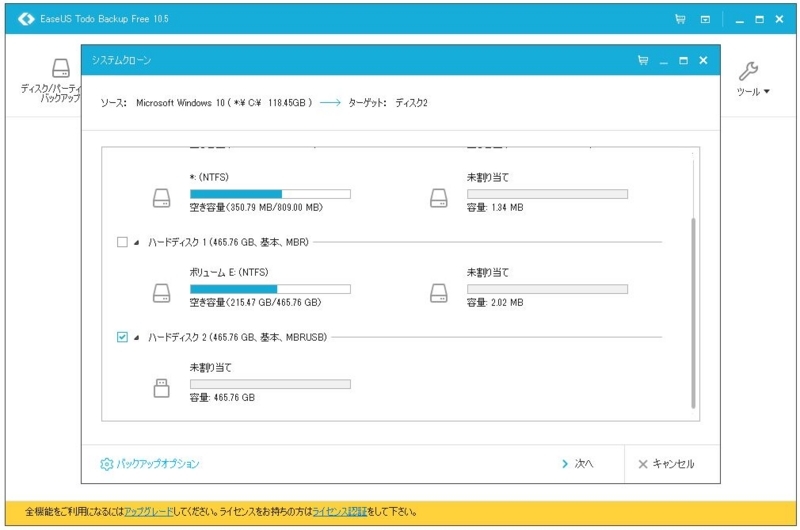Click the ターゲット: ディスク2 text
Image resolution: width=800 pixels, height=530 pixels.
pos(388,103)
